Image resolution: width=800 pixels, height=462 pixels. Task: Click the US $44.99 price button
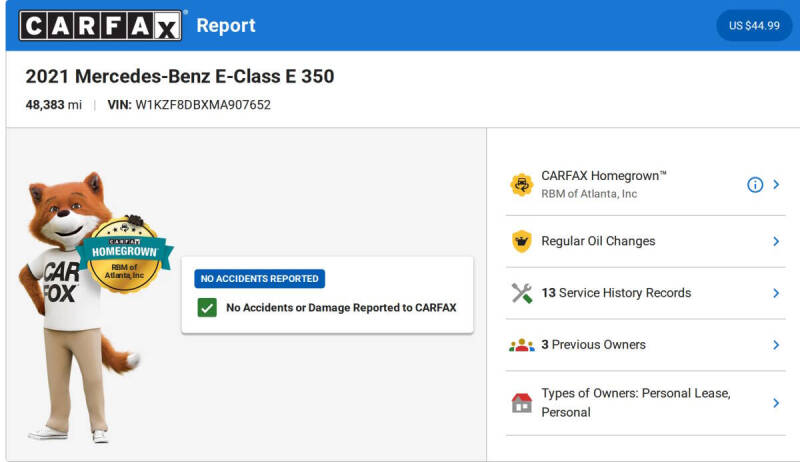click(x=754, y=25)
